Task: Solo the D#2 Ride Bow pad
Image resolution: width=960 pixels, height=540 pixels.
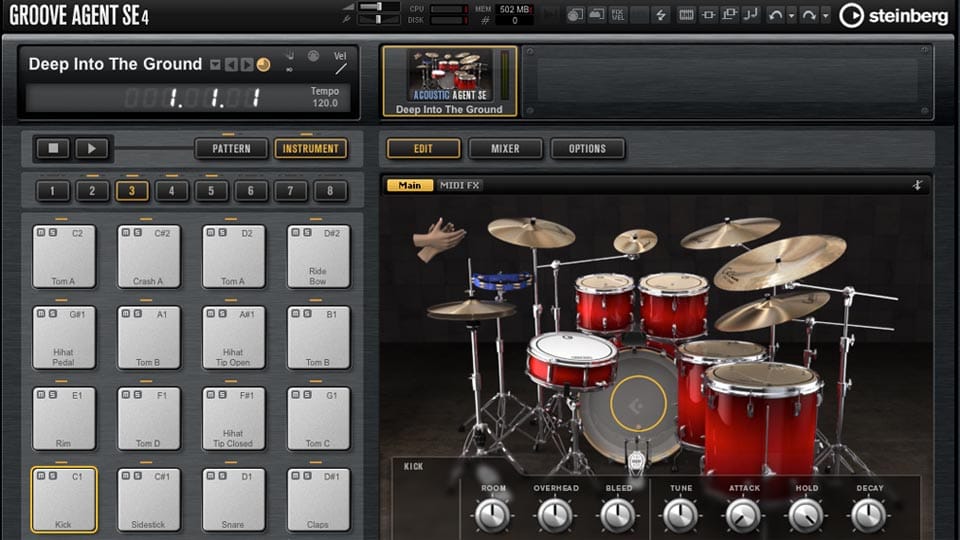Action: pyautogui.click(x=307, y=233)
